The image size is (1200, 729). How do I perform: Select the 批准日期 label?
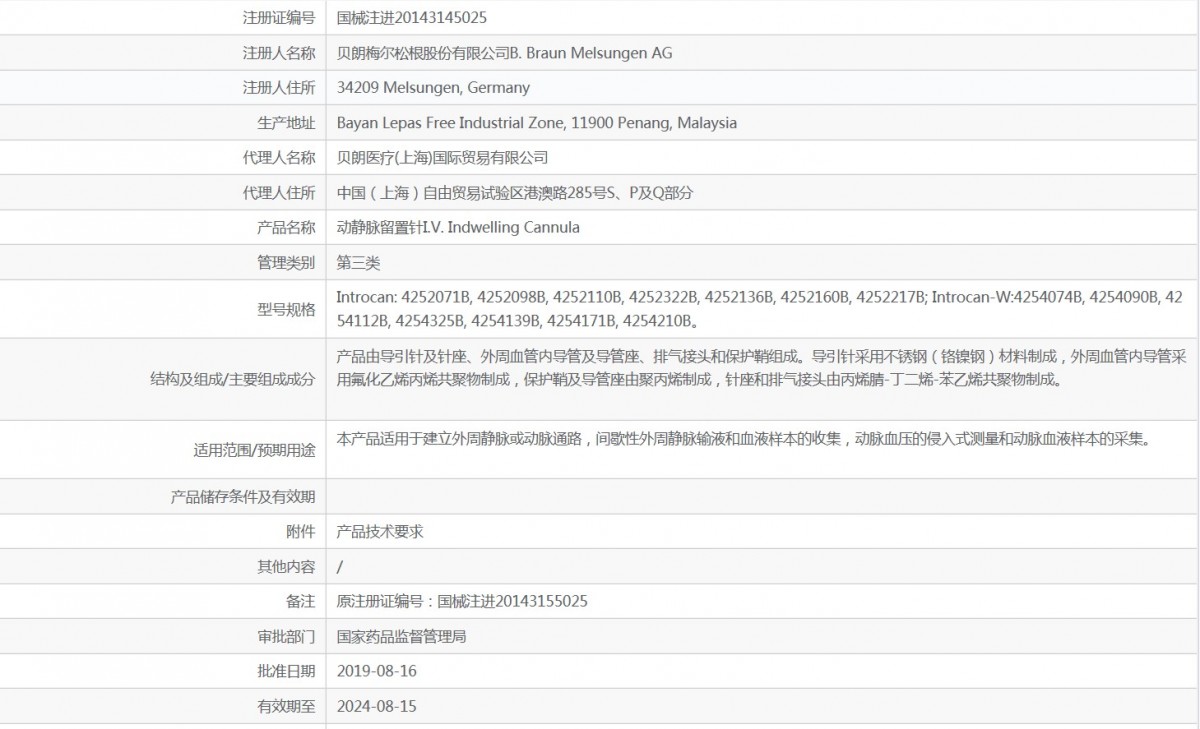point(286,672)
